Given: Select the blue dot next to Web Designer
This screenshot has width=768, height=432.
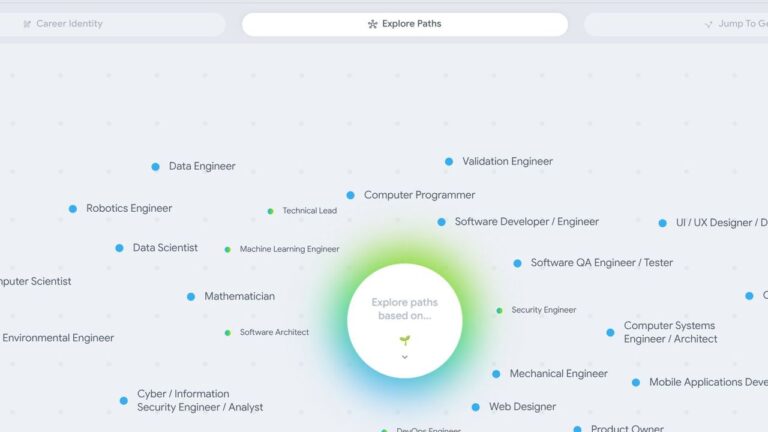Looking at the screenshot, I should [475, 407].
